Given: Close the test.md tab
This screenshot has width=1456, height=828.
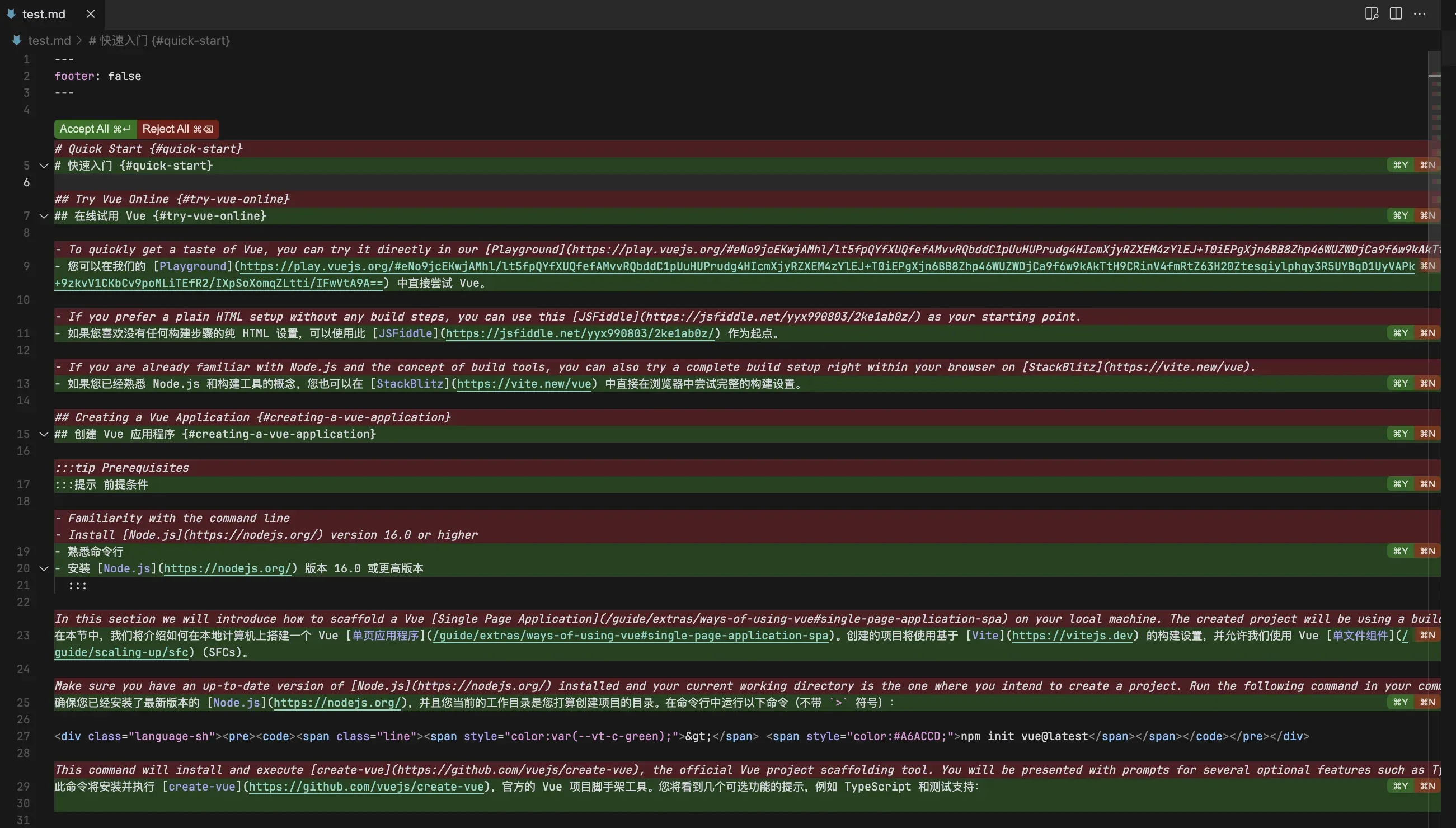Looking at the screenshot, I should click(91, 13).
